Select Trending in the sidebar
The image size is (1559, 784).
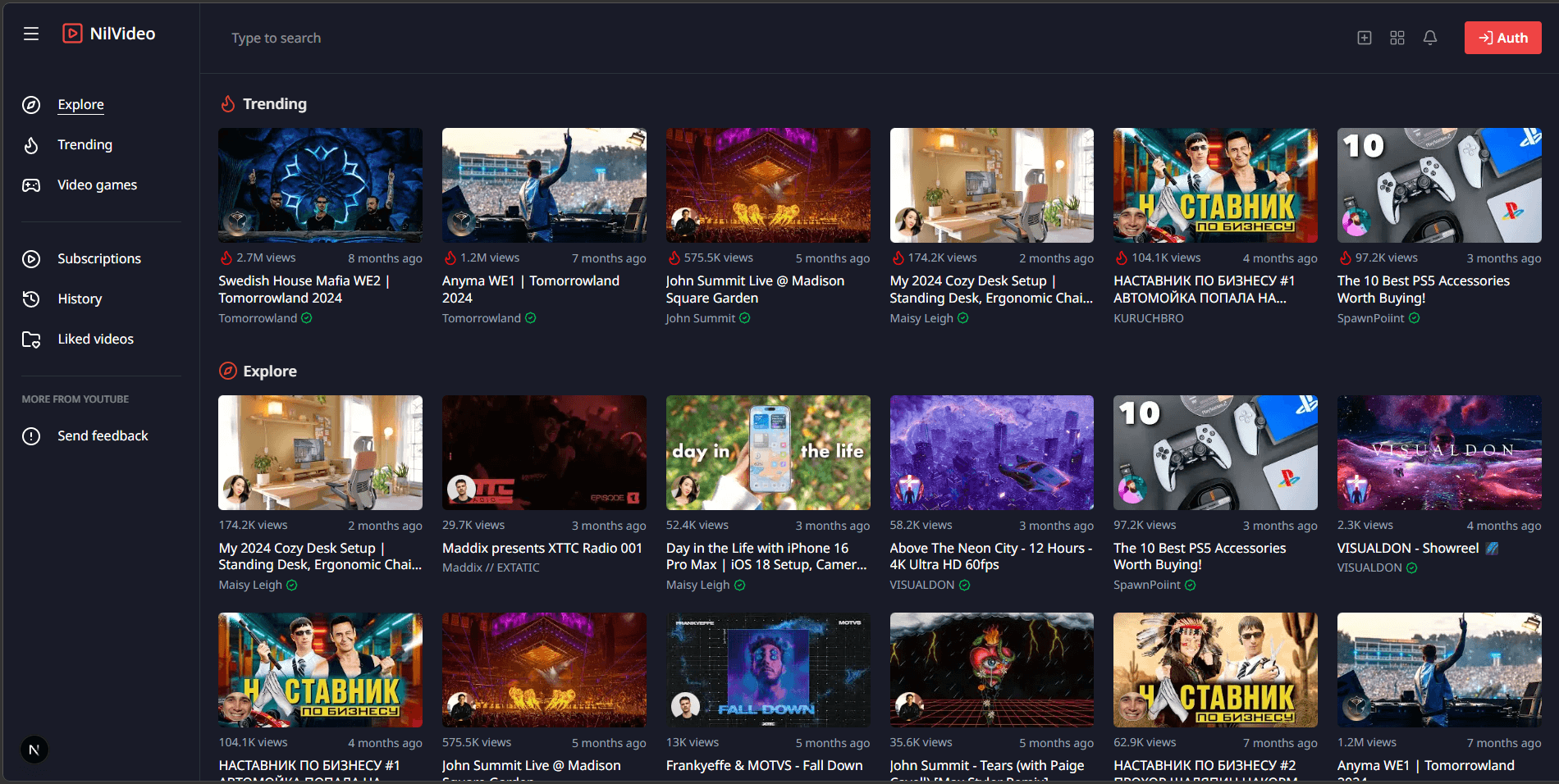coord(85,144)
